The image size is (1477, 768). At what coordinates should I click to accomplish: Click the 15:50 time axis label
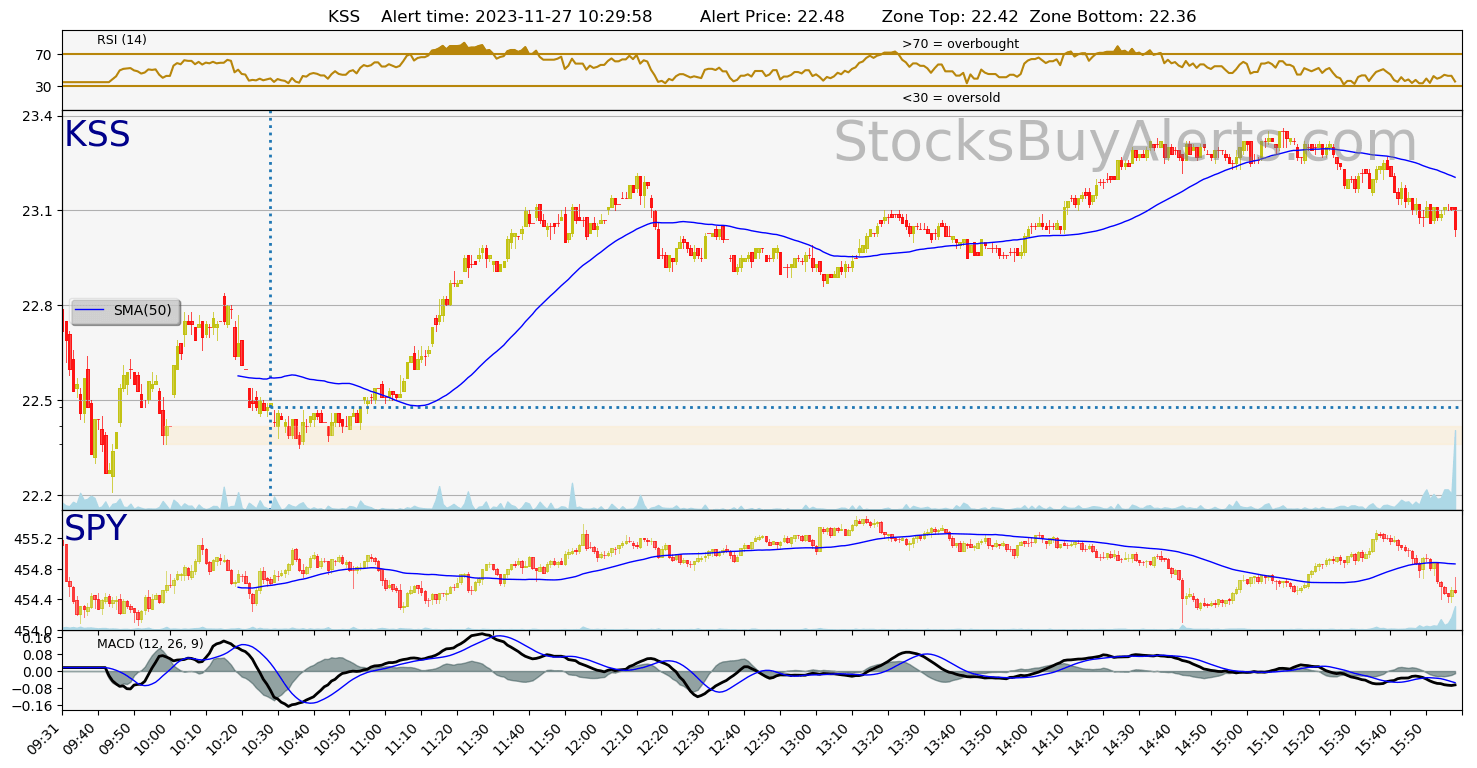click(x=1411, y=737)
